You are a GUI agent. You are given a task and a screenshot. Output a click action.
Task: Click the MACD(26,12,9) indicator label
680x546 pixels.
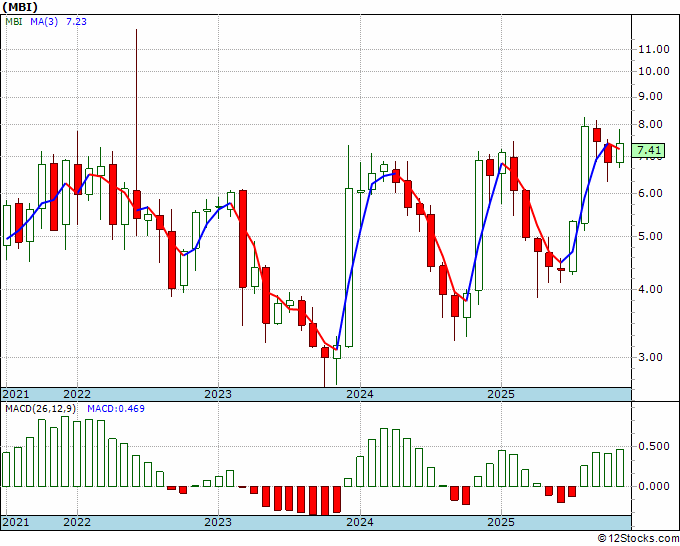point(41,409)
